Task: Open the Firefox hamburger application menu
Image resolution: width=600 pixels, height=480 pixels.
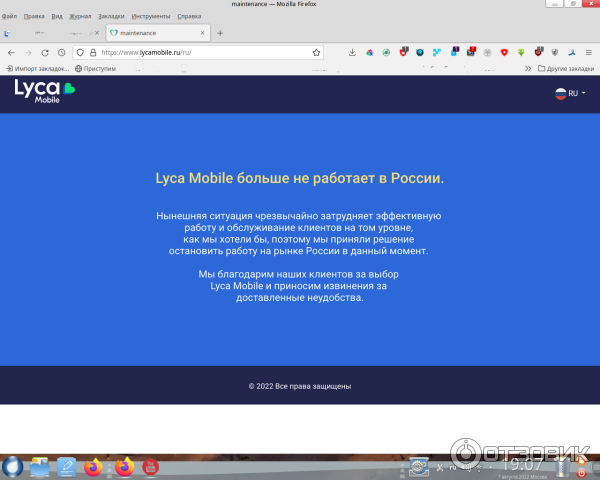Action: (589, 53)
